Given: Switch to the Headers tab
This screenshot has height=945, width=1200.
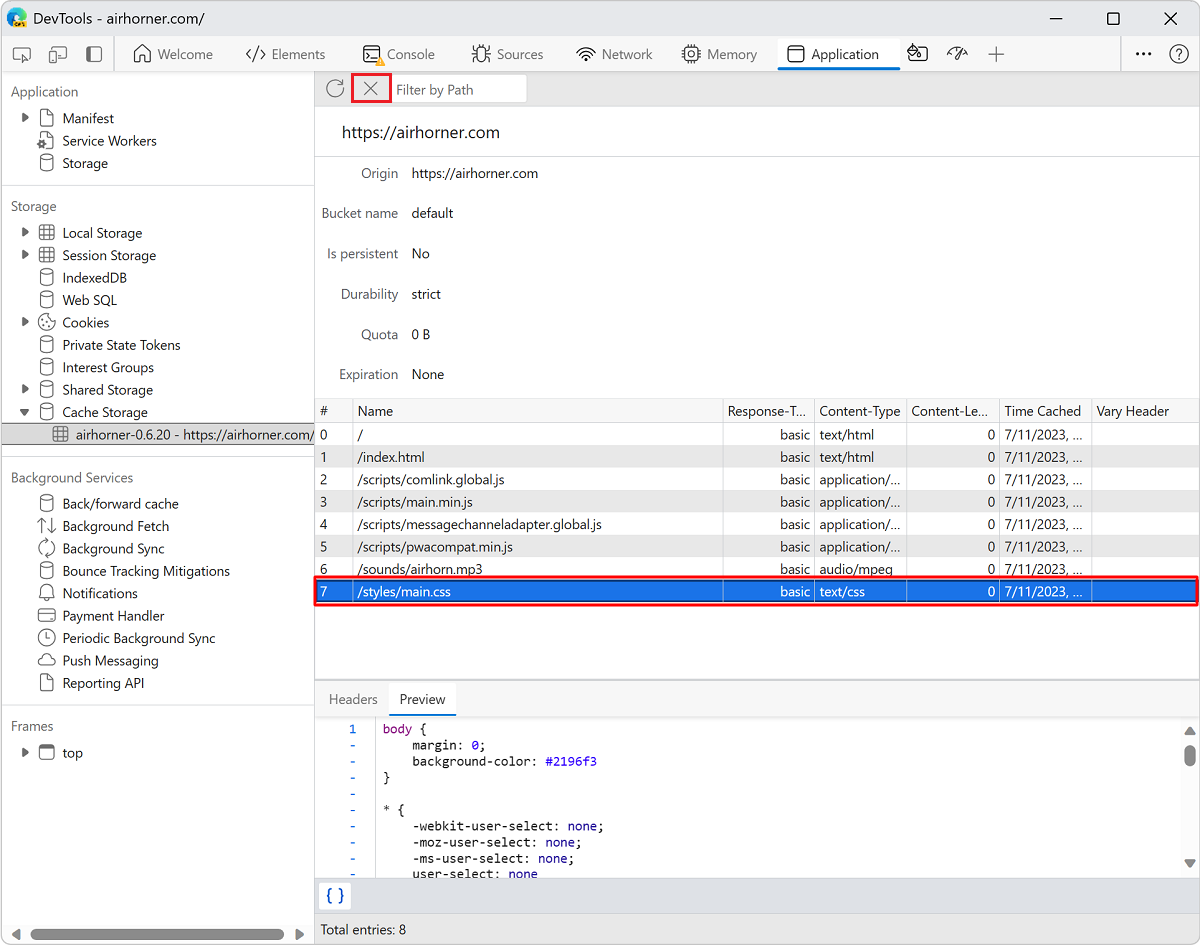Looking at the screenshot, I should click(352, 699).
